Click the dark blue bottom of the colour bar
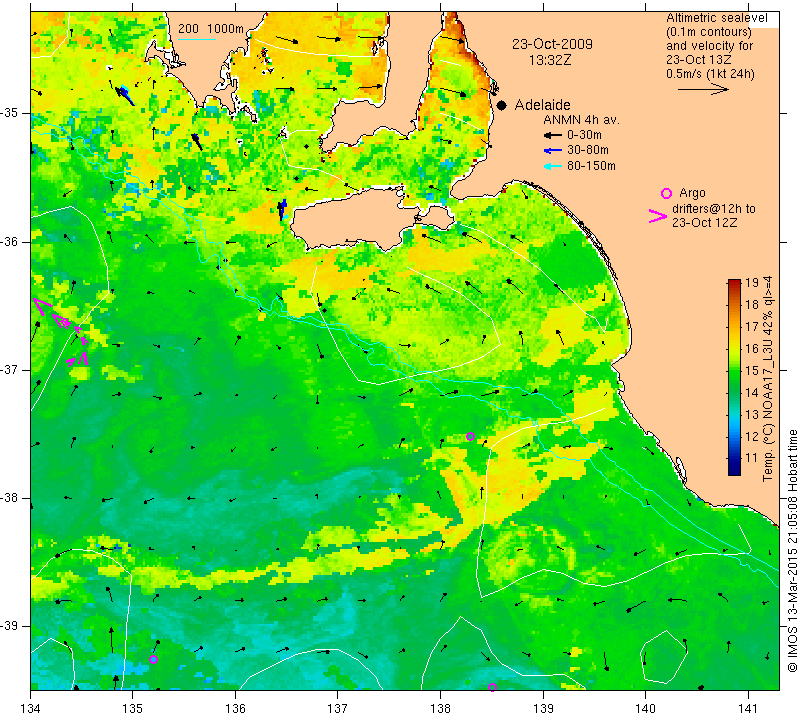The width and height of the screenshot is (800, 720). [x=734, y=470]
